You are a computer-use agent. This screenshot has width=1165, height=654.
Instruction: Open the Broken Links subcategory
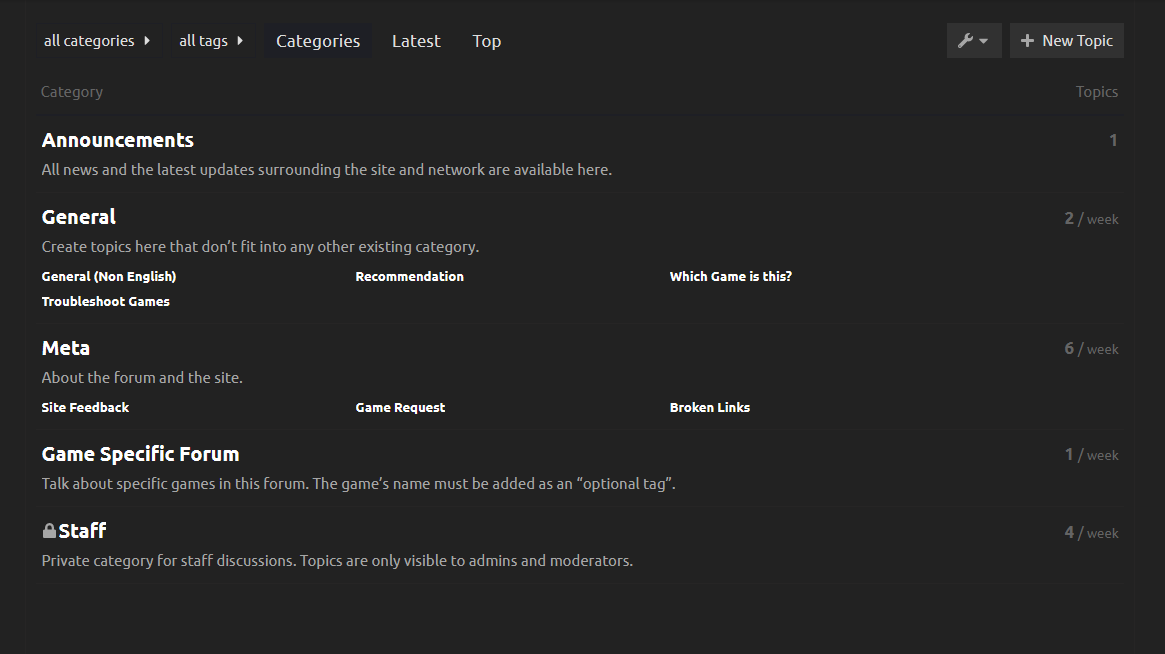point(710,407)
